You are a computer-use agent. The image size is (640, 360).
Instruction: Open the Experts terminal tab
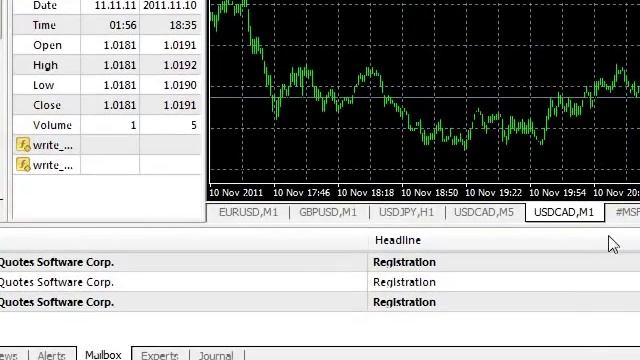[x=160, y=355]
